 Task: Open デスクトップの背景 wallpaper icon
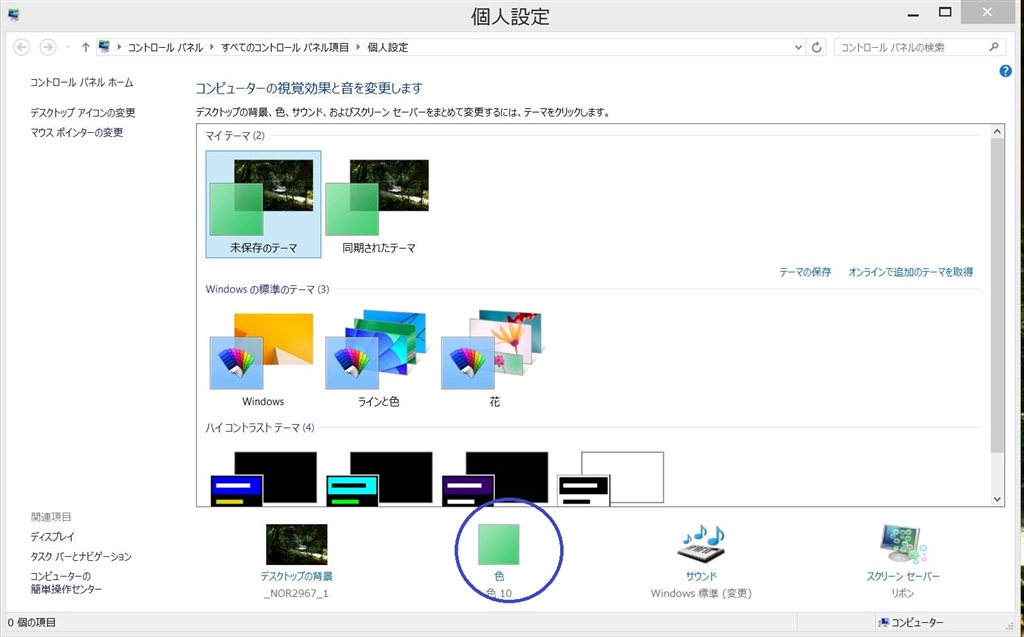(x=296, y=544)
